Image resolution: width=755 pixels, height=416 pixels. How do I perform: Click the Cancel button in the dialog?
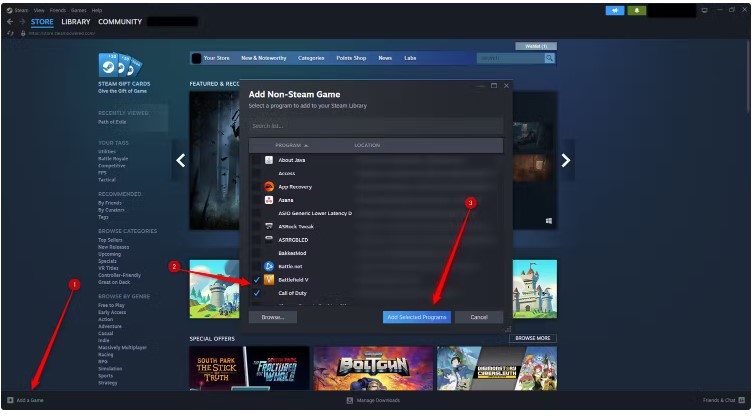pos(479,317)
